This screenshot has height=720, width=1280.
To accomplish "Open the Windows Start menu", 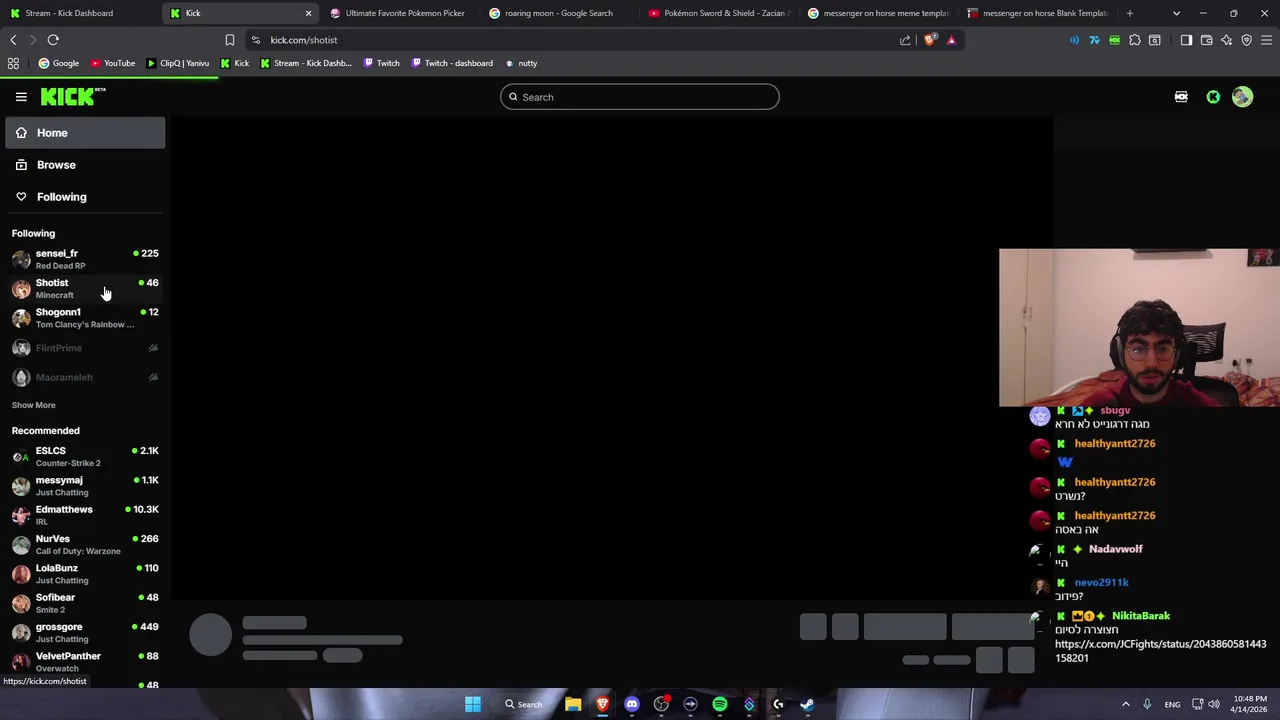I will [x=473, y=704].
